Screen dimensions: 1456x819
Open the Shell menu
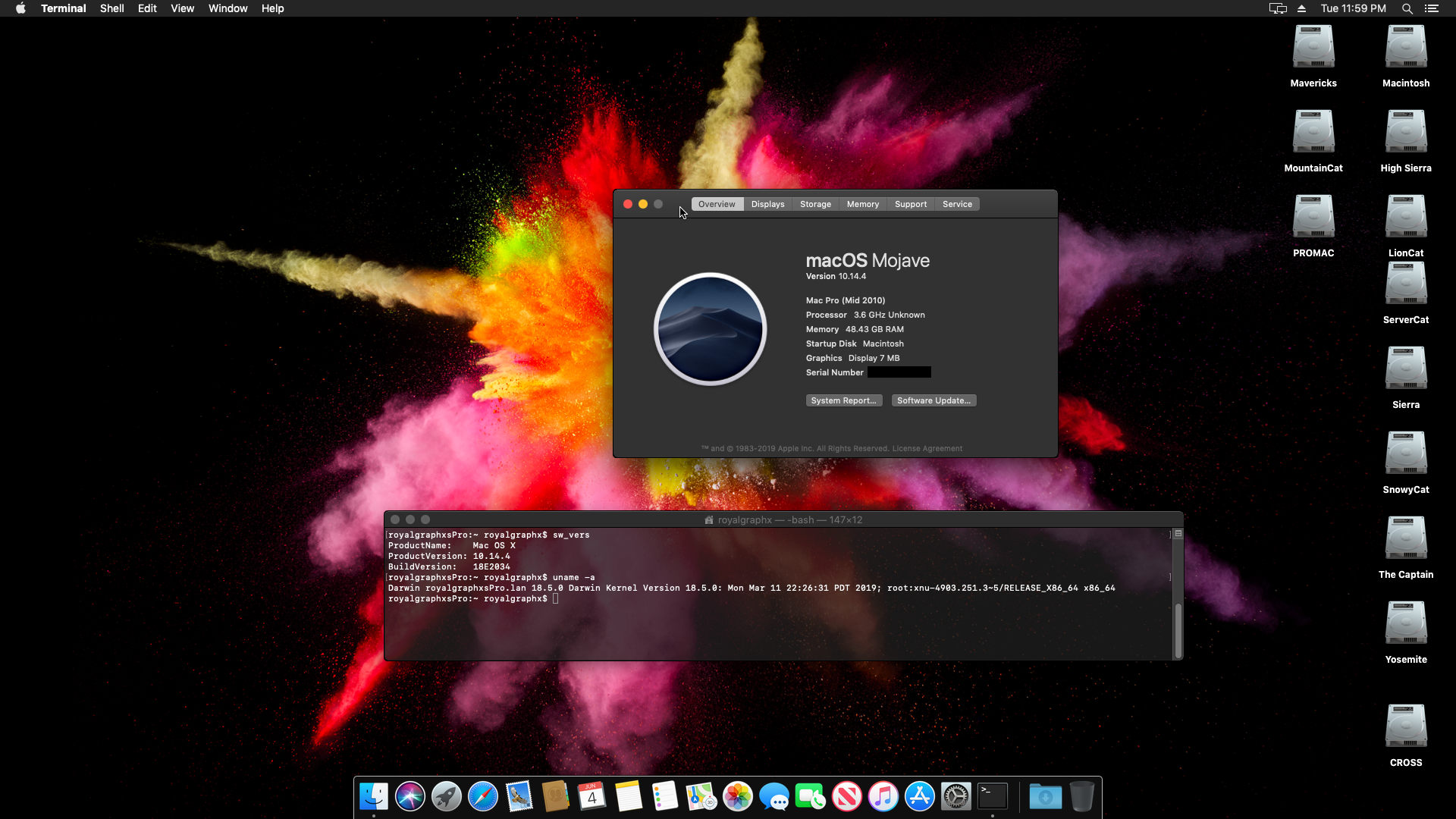(111, 8)
